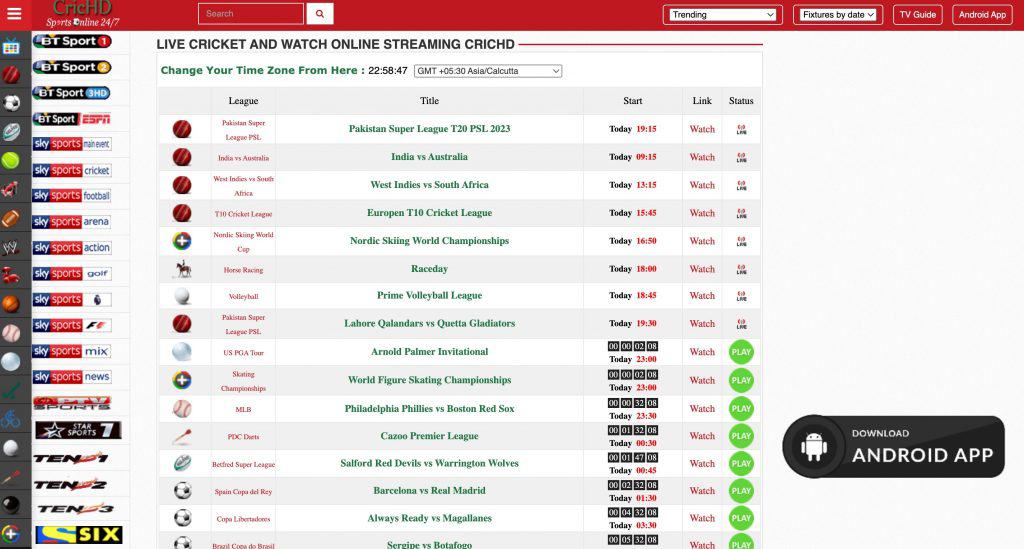Open the Ten 3 channel
The height and width of the screenshot is (549, 1024).
(x=75, y=509)
